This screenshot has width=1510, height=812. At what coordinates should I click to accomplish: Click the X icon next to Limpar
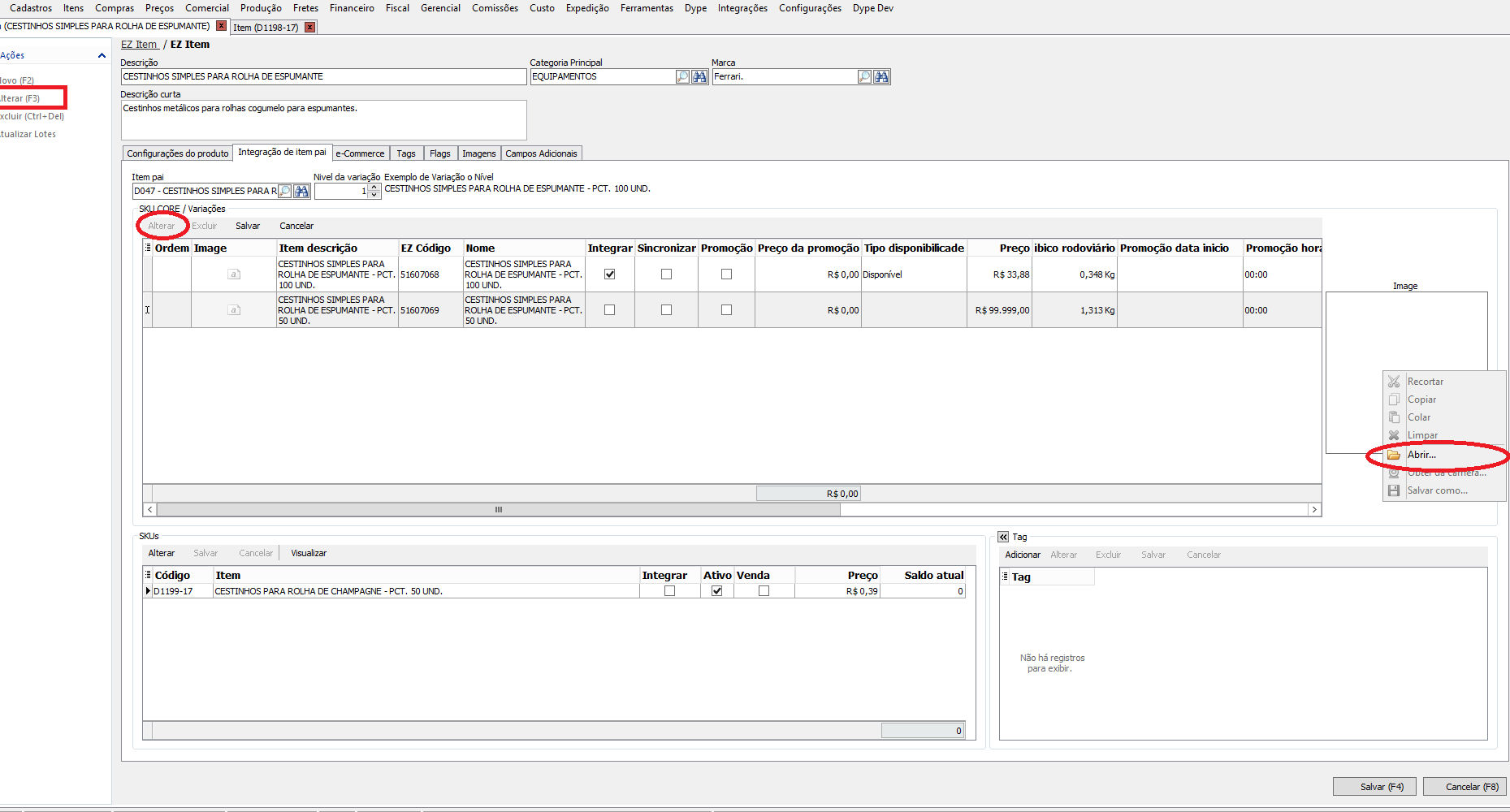coord(1394,435)
